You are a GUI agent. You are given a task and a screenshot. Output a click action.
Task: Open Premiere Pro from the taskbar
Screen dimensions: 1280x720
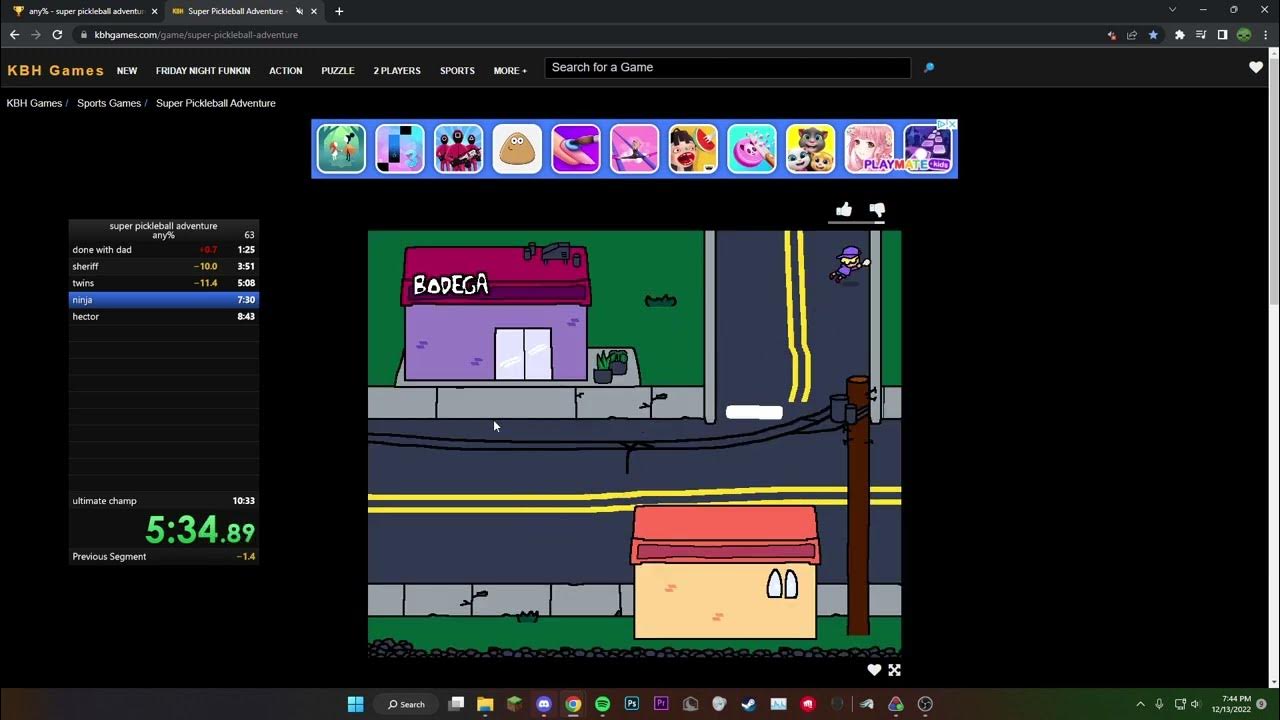661,704
